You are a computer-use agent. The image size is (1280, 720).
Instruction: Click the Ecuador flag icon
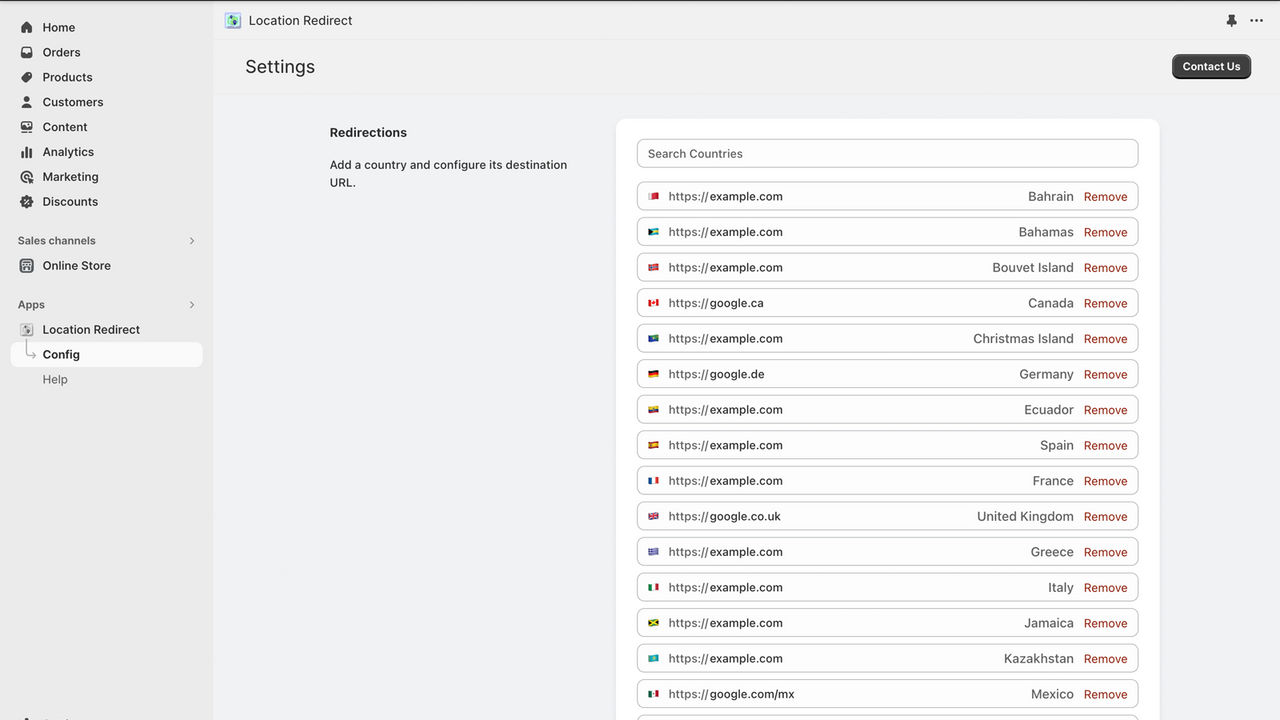pos(654,410)
